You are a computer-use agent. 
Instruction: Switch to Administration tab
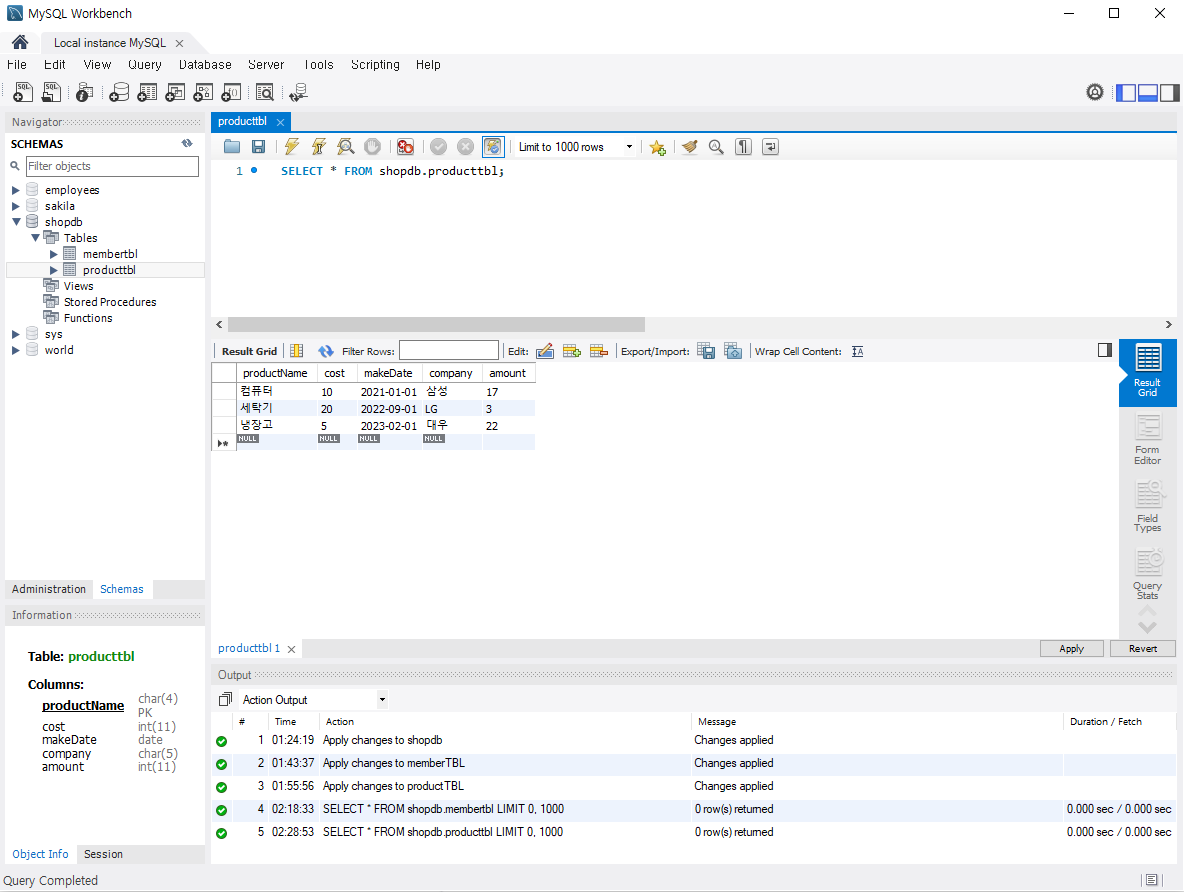coord(49,589)
